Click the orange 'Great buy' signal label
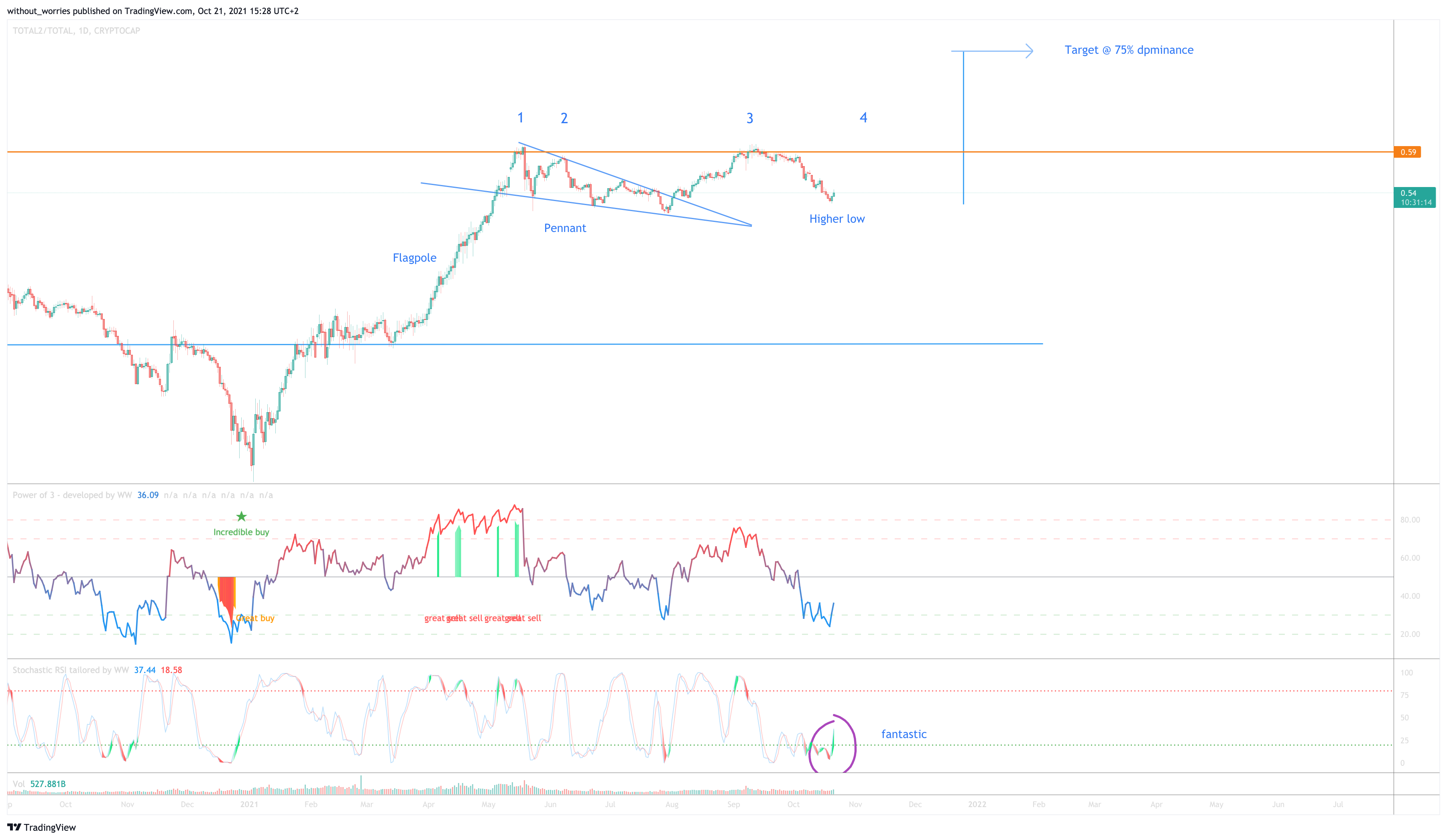Viewport: 1447px width, 840px height. [256, 618]
